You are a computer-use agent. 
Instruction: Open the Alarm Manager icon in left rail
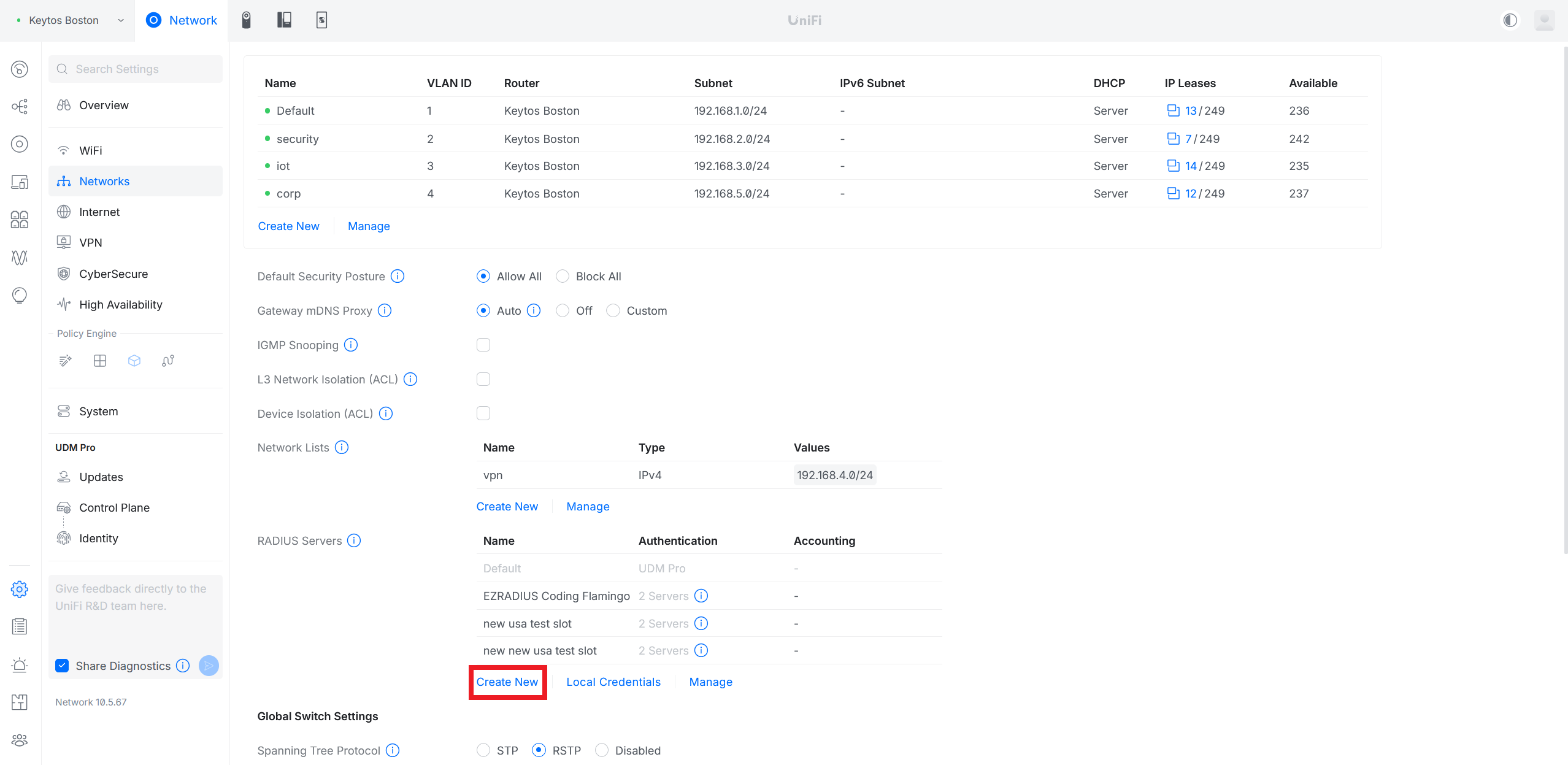(x=20, y=664)
